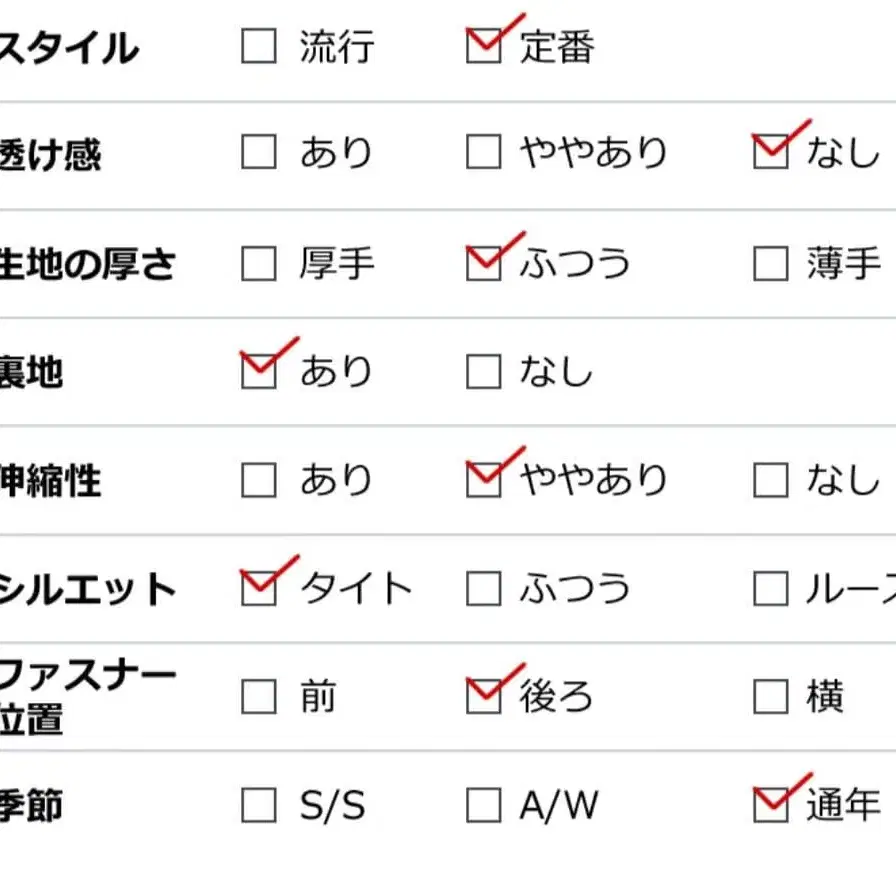The height and width of the screenshot is (896, 896).
Task: Select ふつう in the シルエット row
Action: pos(483,588)
